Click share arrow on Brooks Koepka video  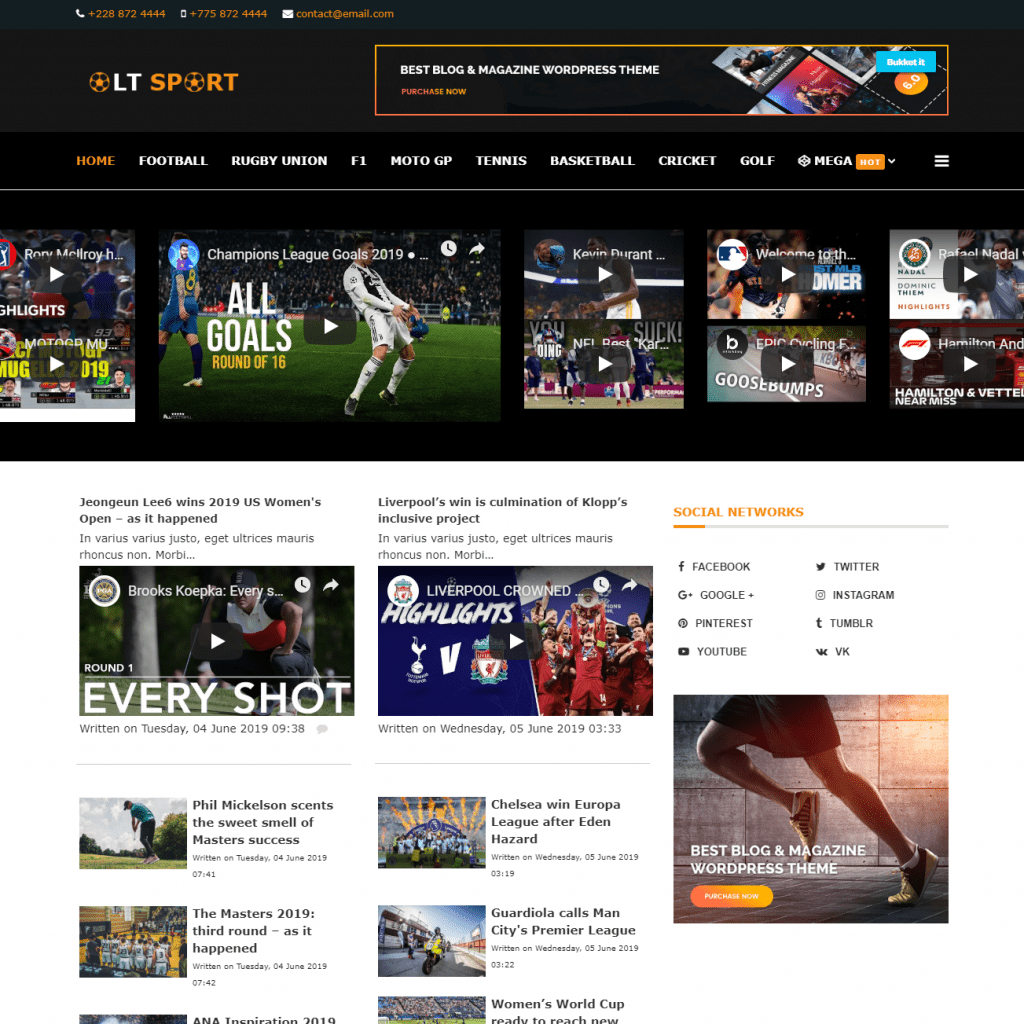coord(331,585)
